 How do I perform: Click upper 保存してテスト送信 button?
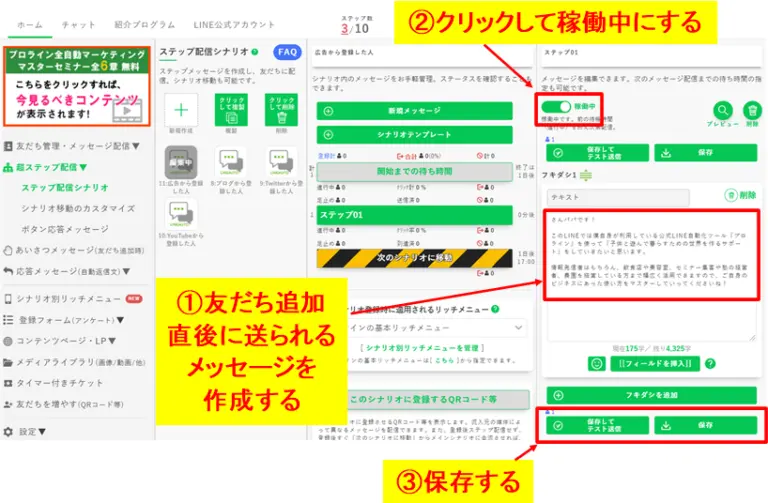click(598, 153)
